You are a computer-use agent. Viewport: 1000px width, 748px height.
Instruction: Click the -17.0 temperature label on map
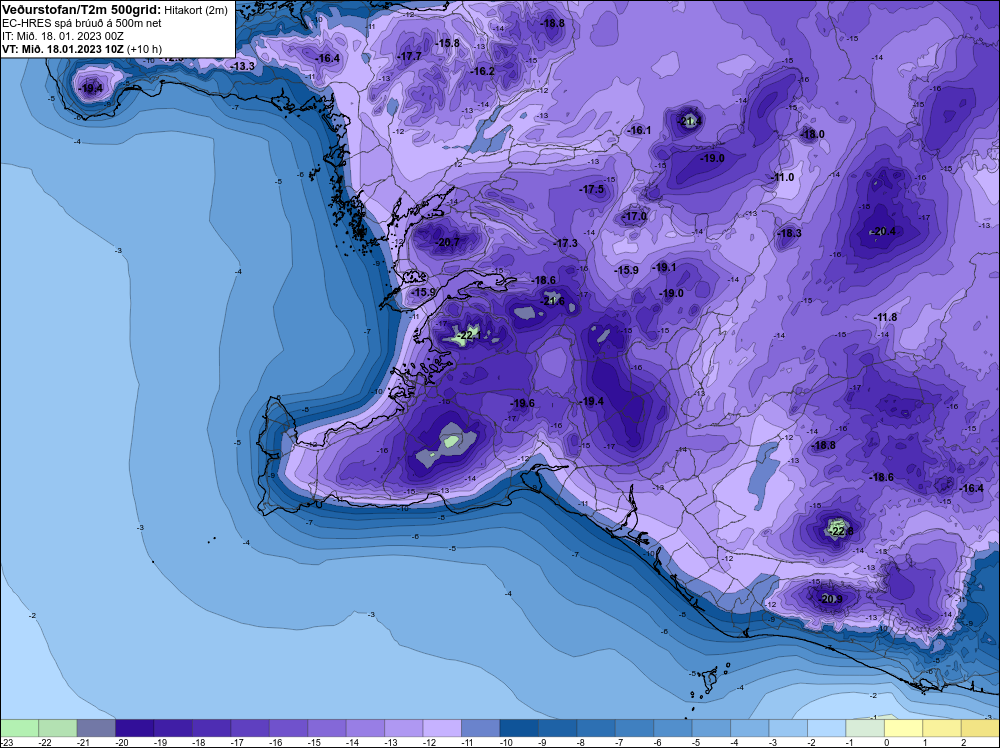click(635, 217)
